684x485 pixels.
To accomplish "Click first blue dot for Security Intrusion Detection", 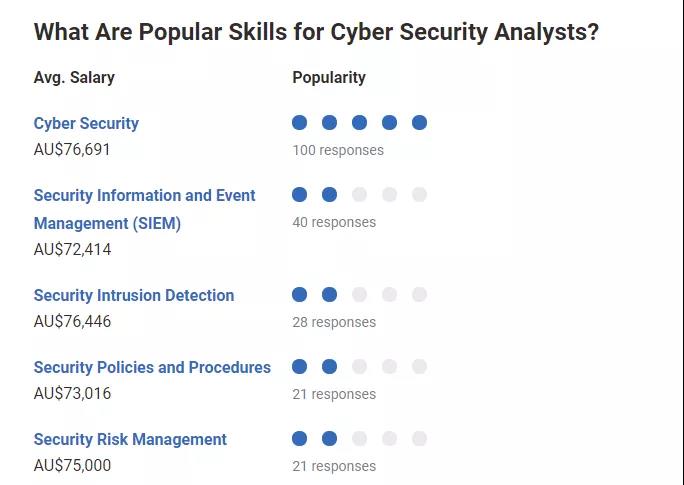I will click(x=300, y=295).
